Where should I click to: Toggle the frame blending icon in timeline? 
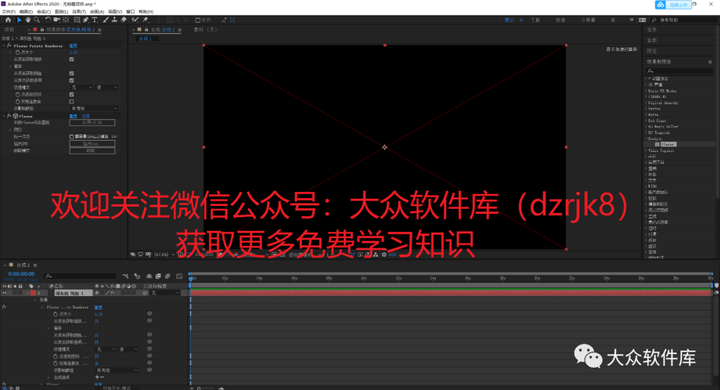coord(158,276)
